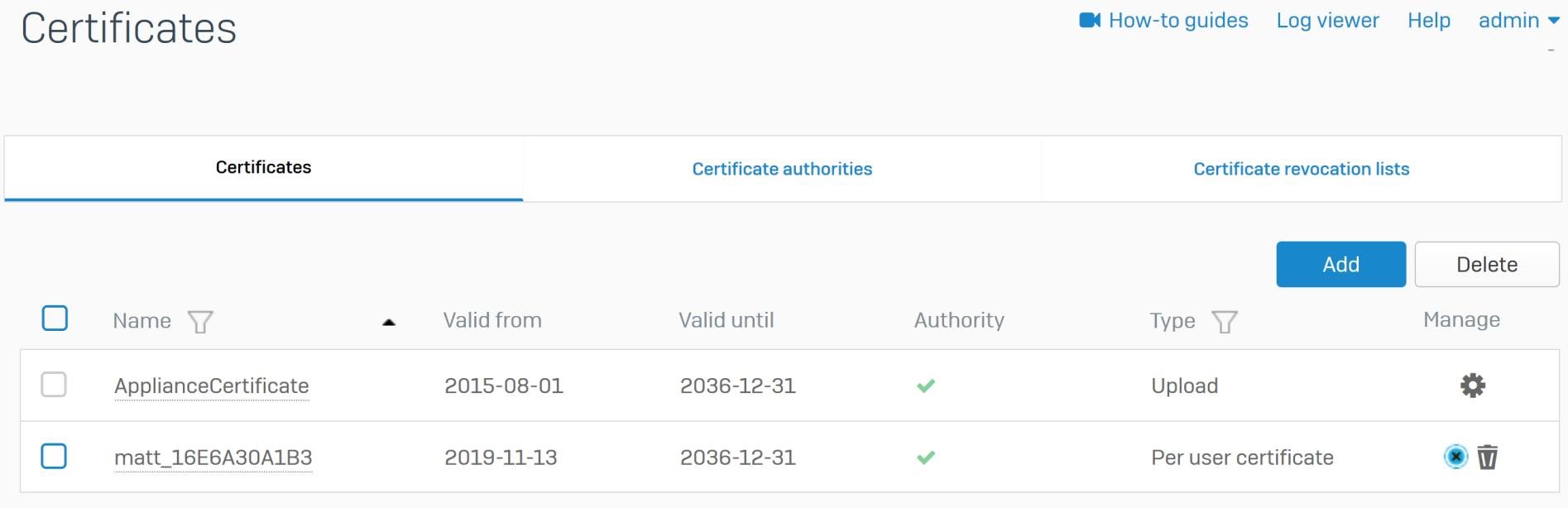This screenshot has height=508, width=1568.
Task: Toggle the select-all checkbox in header
Action: (55, 318)
